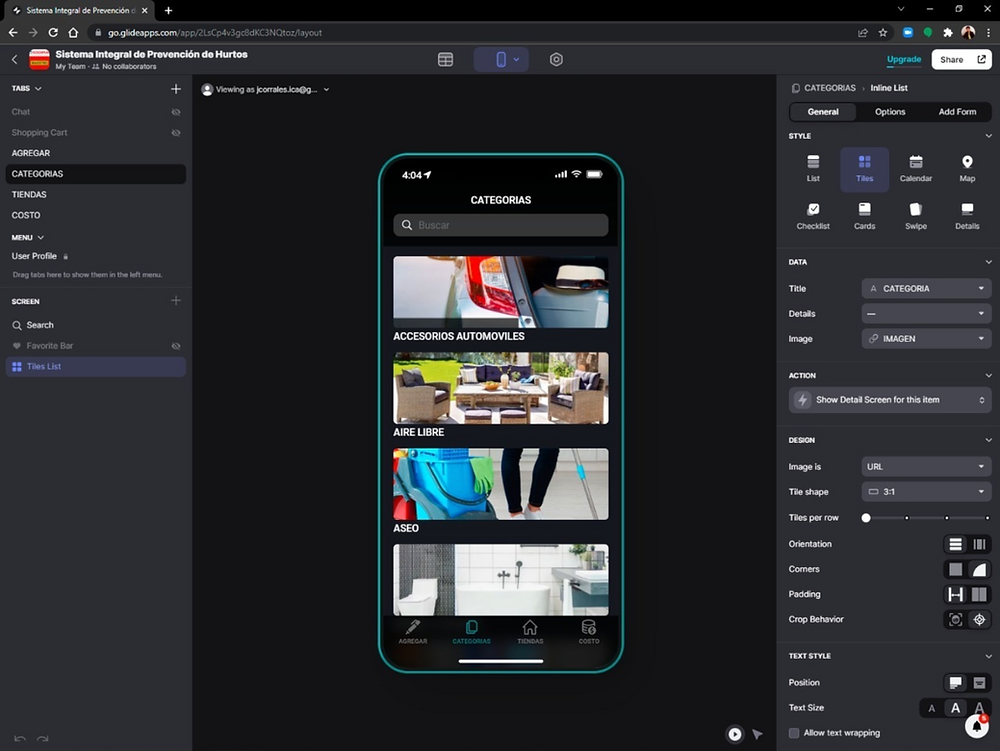Select second Crop Behavior option
The image size is (1000, 751).
point(979,620)
